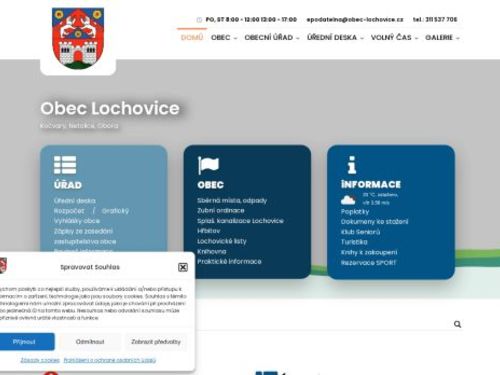This screenshot has height=375, width=500.
Task: Expand the Obec dropdown menu
Action: [224, 38]
